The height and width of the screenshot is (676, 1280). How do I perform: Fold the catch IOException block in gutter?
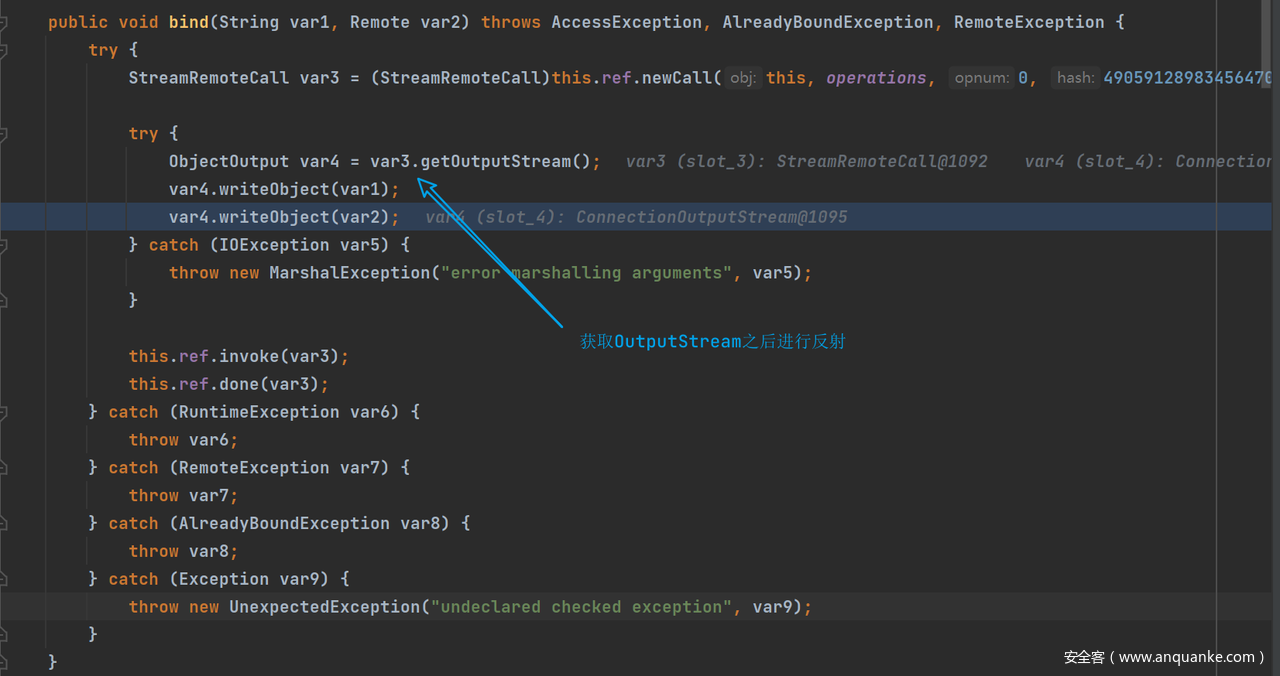click(x=4, y=245)
